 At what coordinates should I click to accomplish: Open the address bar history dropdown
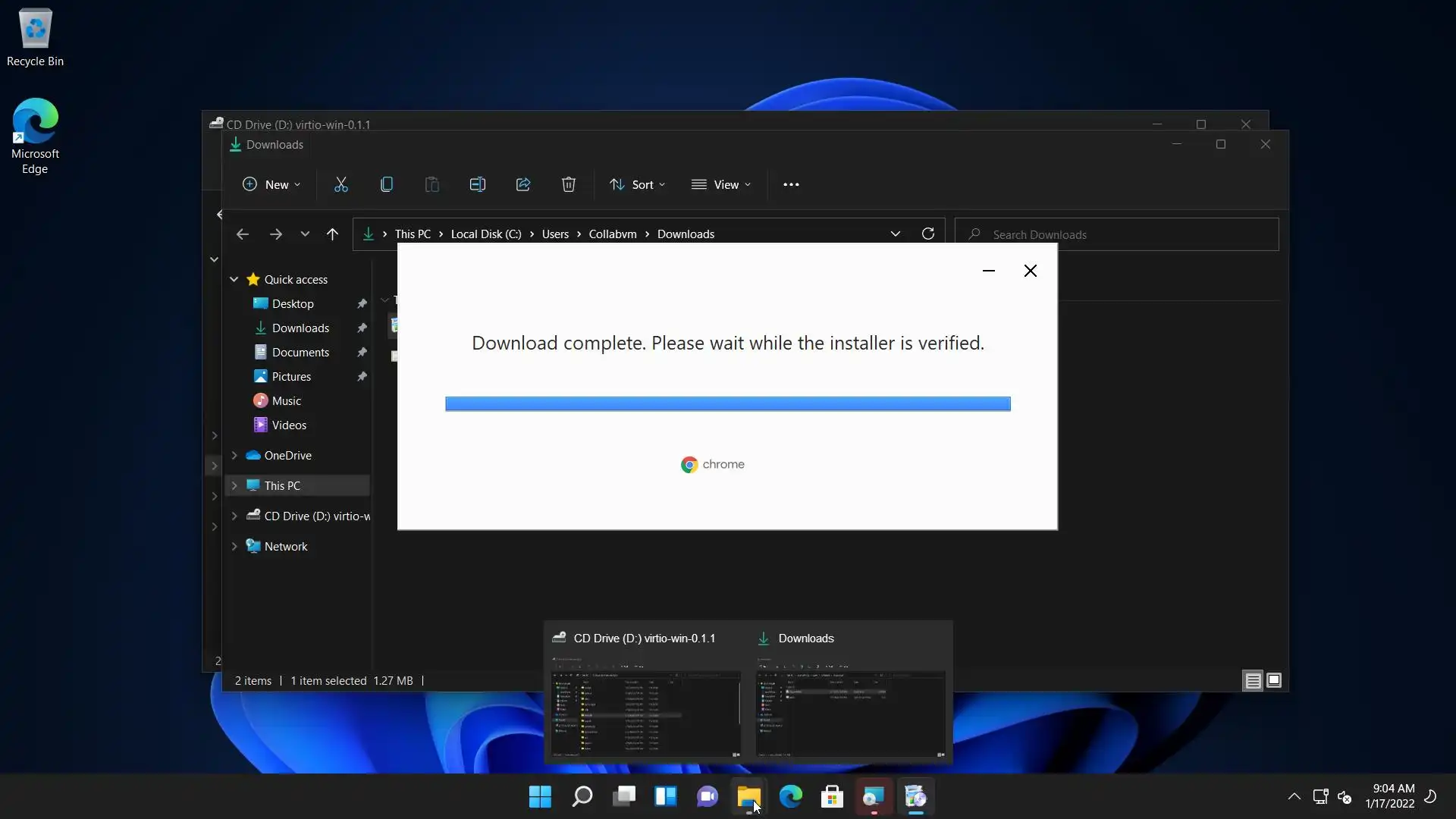coord(895,234)
